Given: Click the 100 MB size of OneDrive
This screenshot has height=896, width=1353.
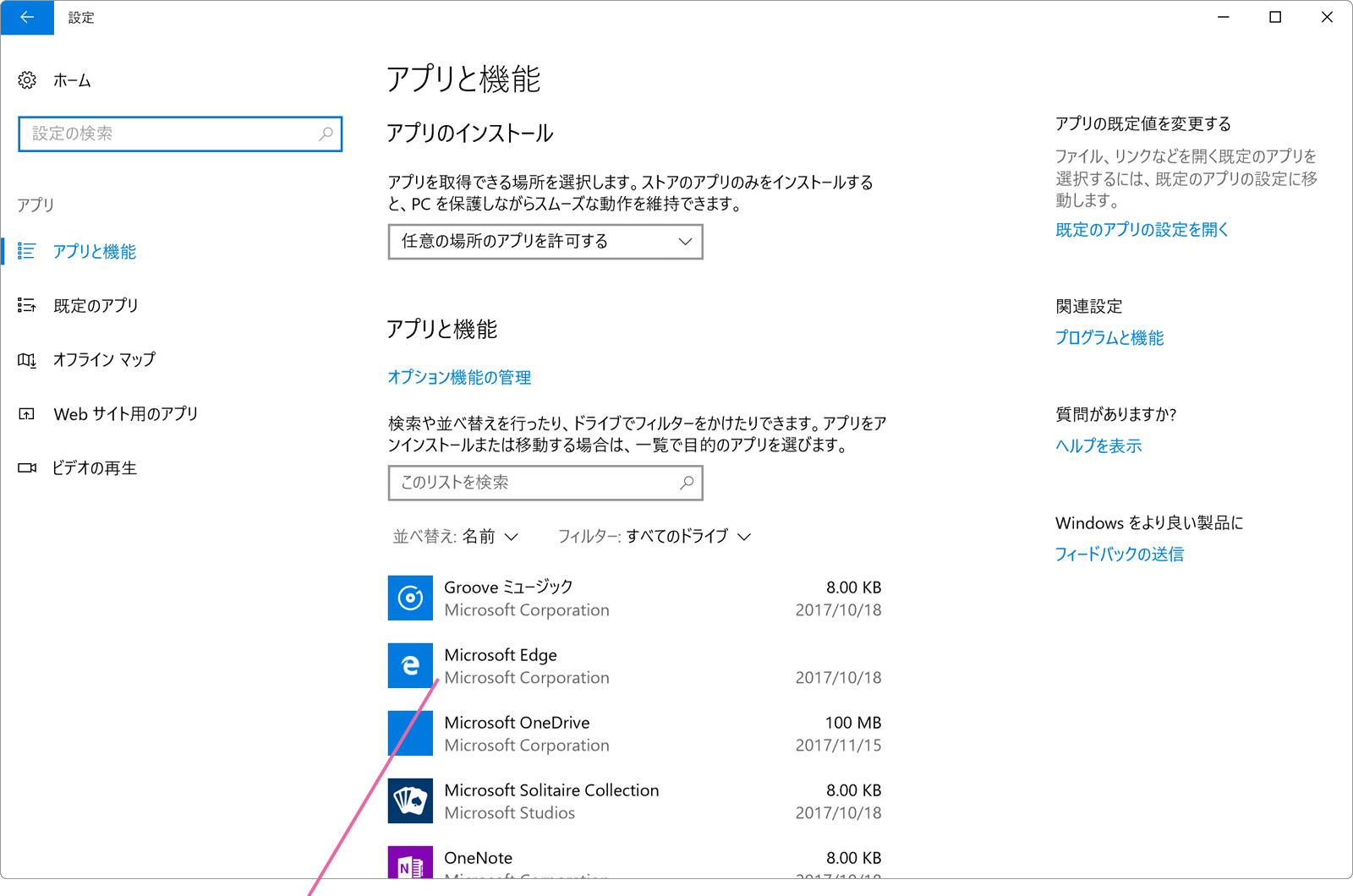Looking at the screenshot, I should [x=853, y=723].
